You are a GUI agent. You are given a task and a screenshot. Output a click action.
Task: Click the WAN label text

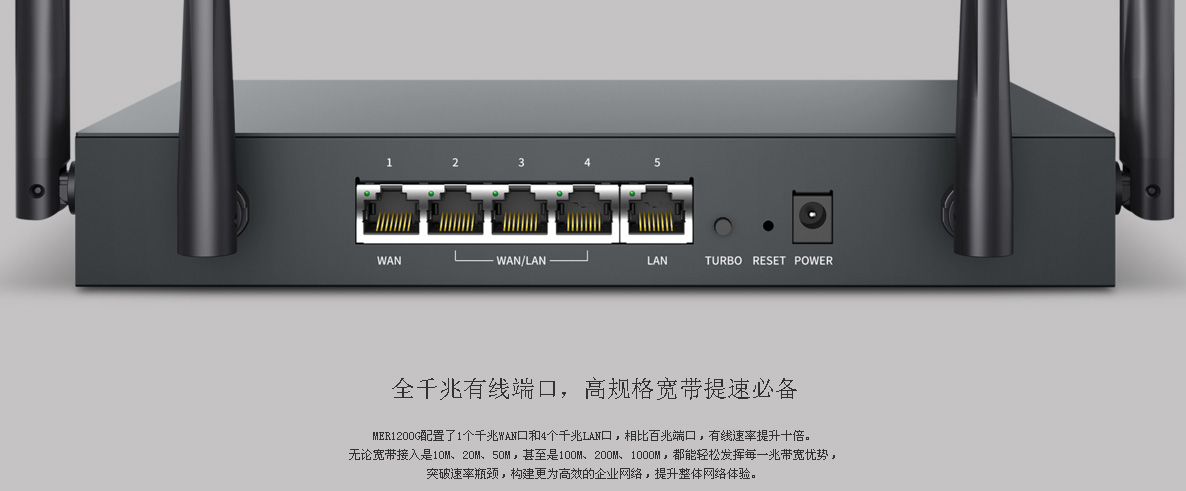pyautogui.click(x=390, y=261)
